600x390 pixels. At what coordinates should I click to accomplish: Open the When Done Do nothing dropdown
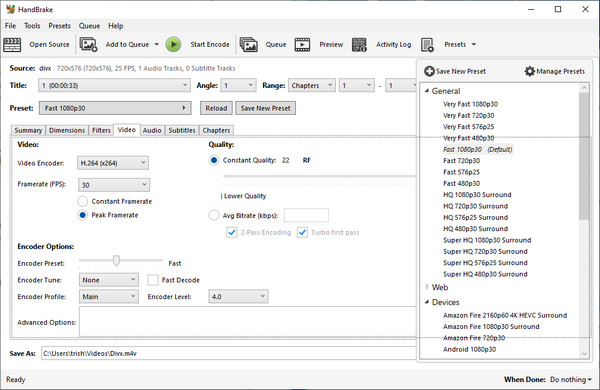coord(571,380)
